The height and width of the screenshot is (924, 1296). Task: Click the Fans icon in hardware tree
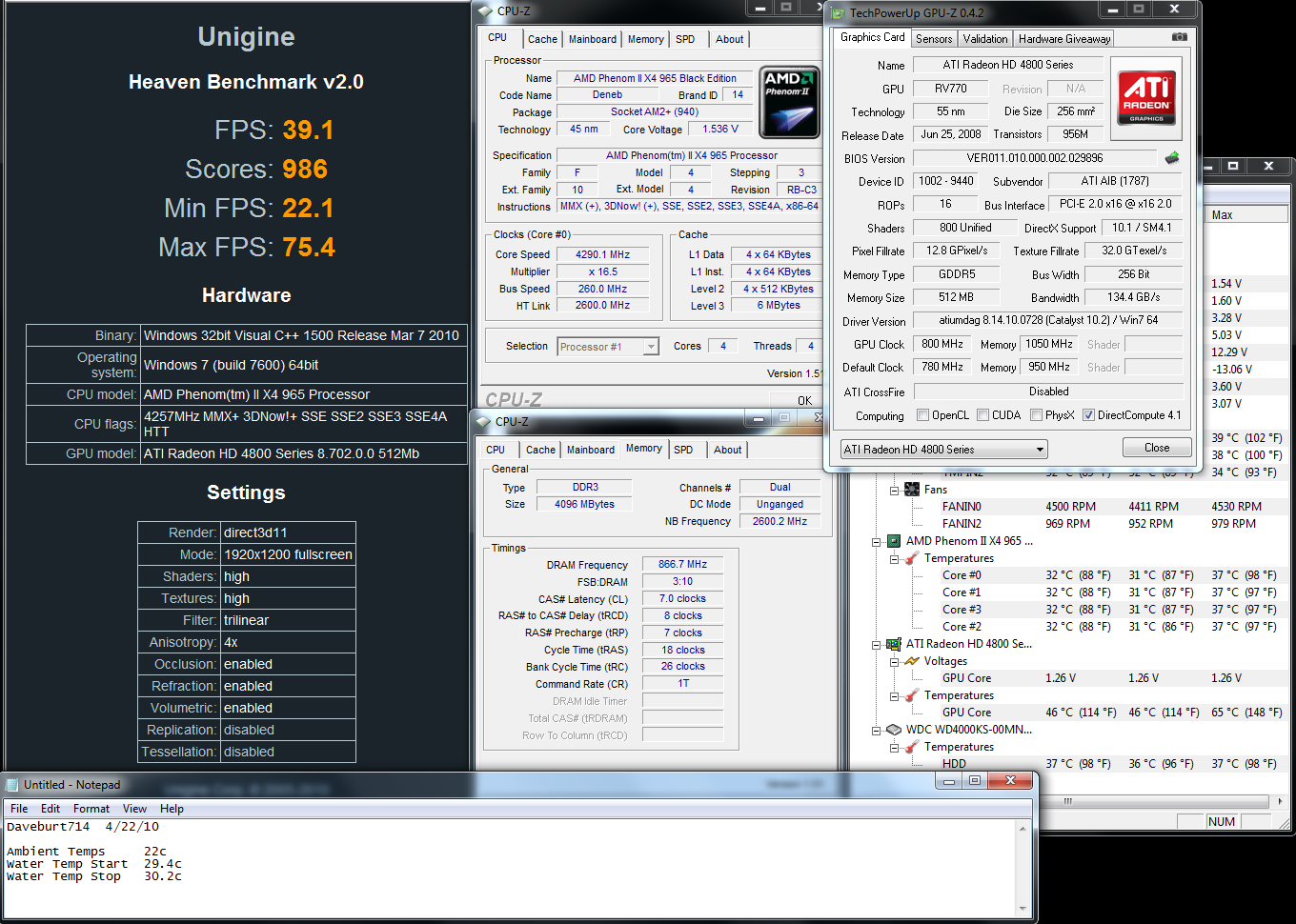point(912,490)
